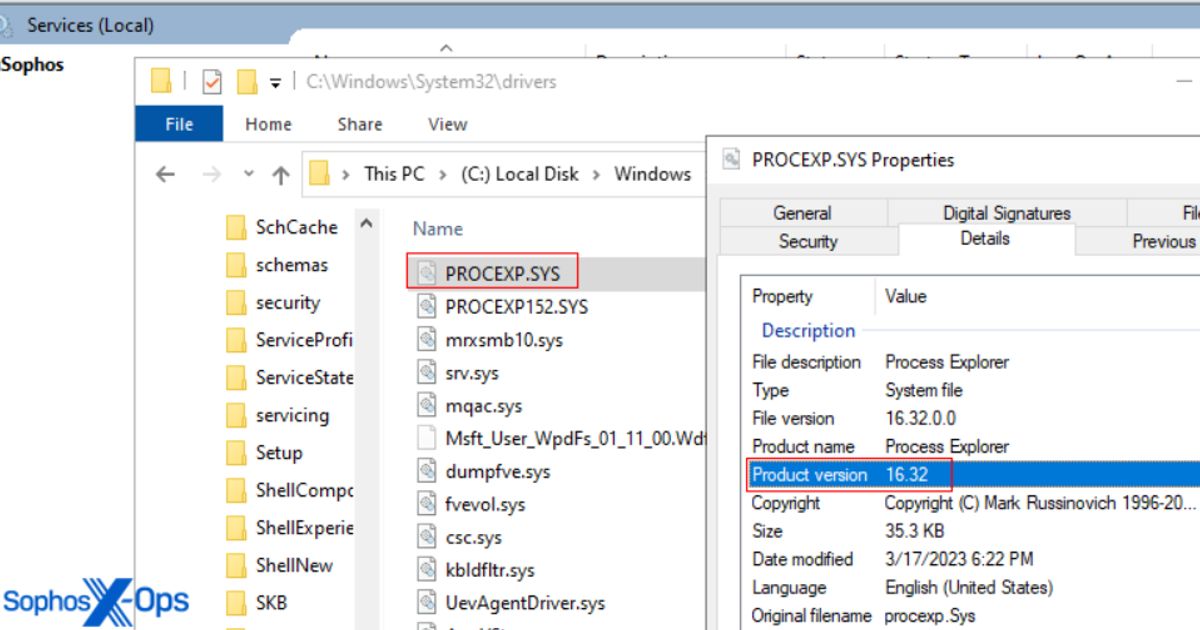Viewport: 1200px width, 630px height.
Task: Click the Value column header
Action: point(906,296)
